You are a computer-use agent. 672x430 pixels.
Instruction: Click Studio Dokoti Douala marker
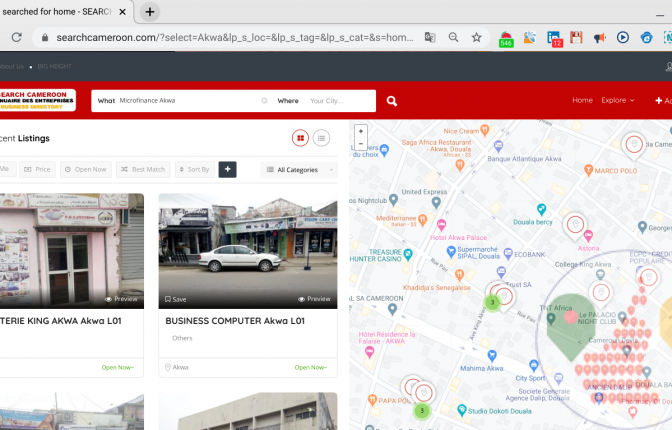click(x=462, y=410)
